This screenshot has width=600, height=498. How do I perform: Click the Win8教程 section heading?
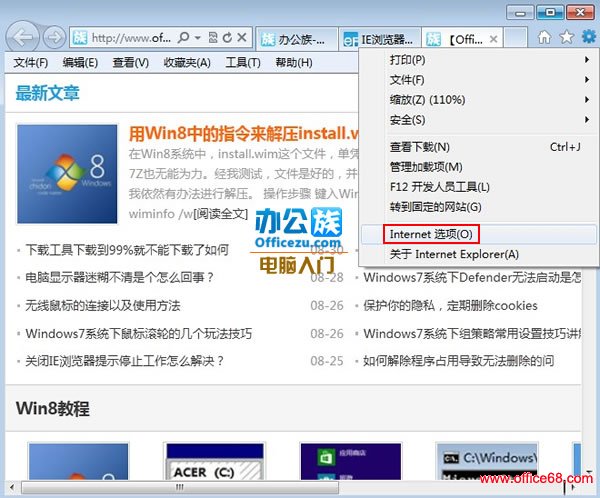53,408
